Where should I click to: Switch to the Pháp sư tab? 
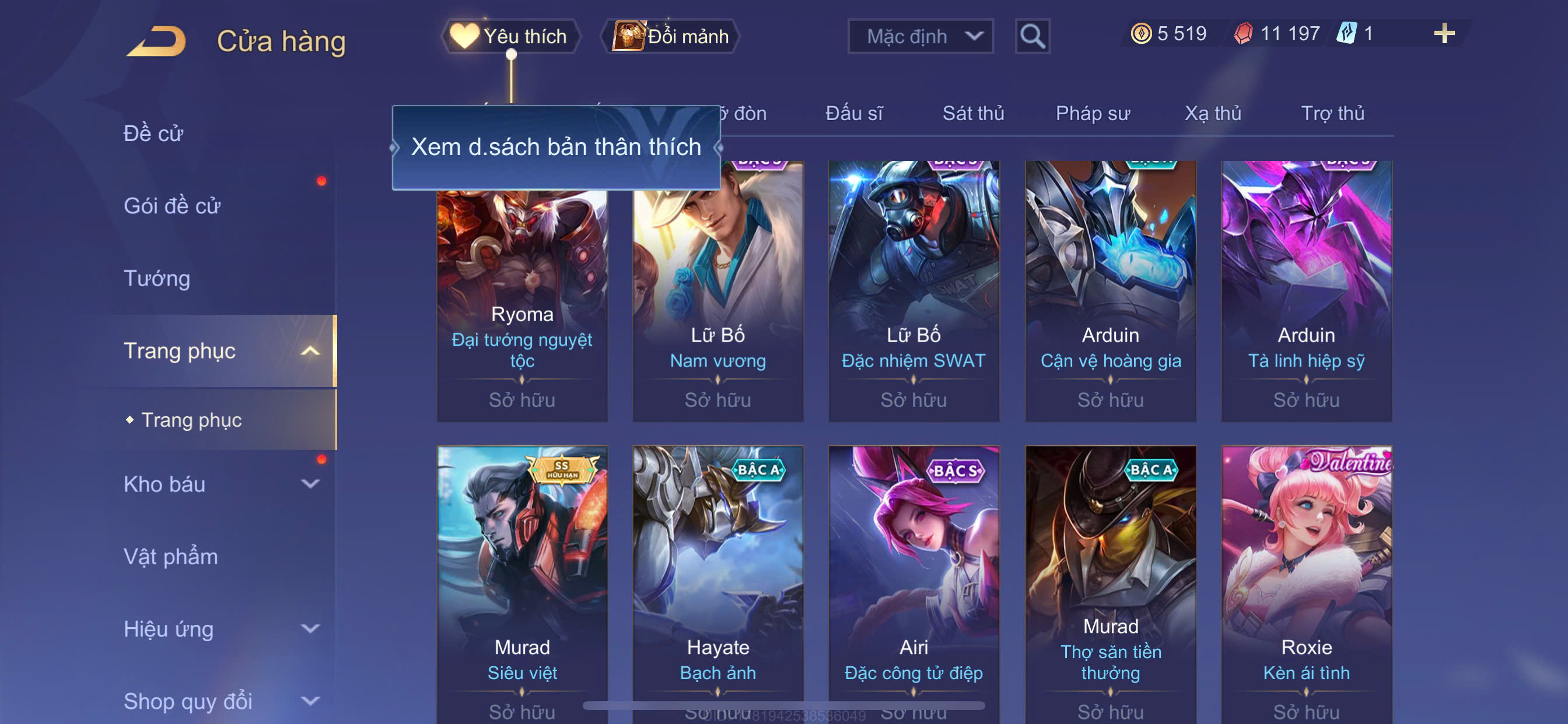[1092, 113]
